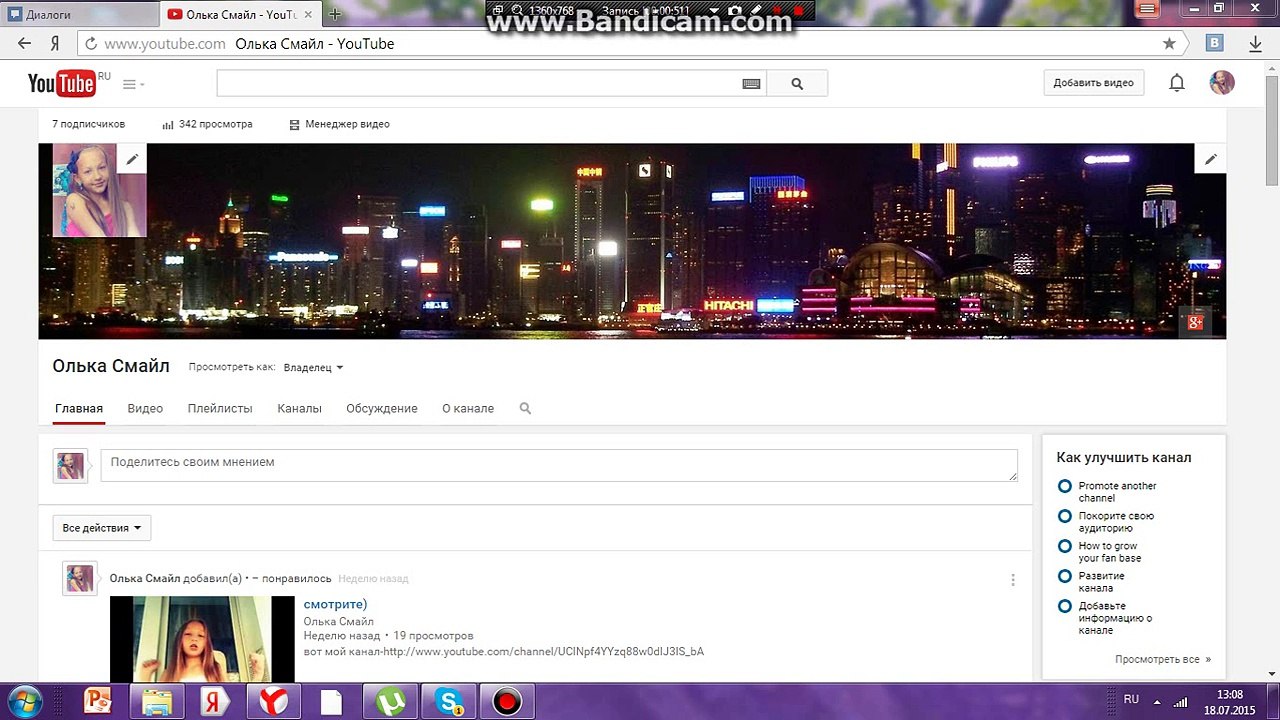Open the Windows Start button
Image resolution: width=1280 pixels, height=720 pixels.
coord(24,701)
